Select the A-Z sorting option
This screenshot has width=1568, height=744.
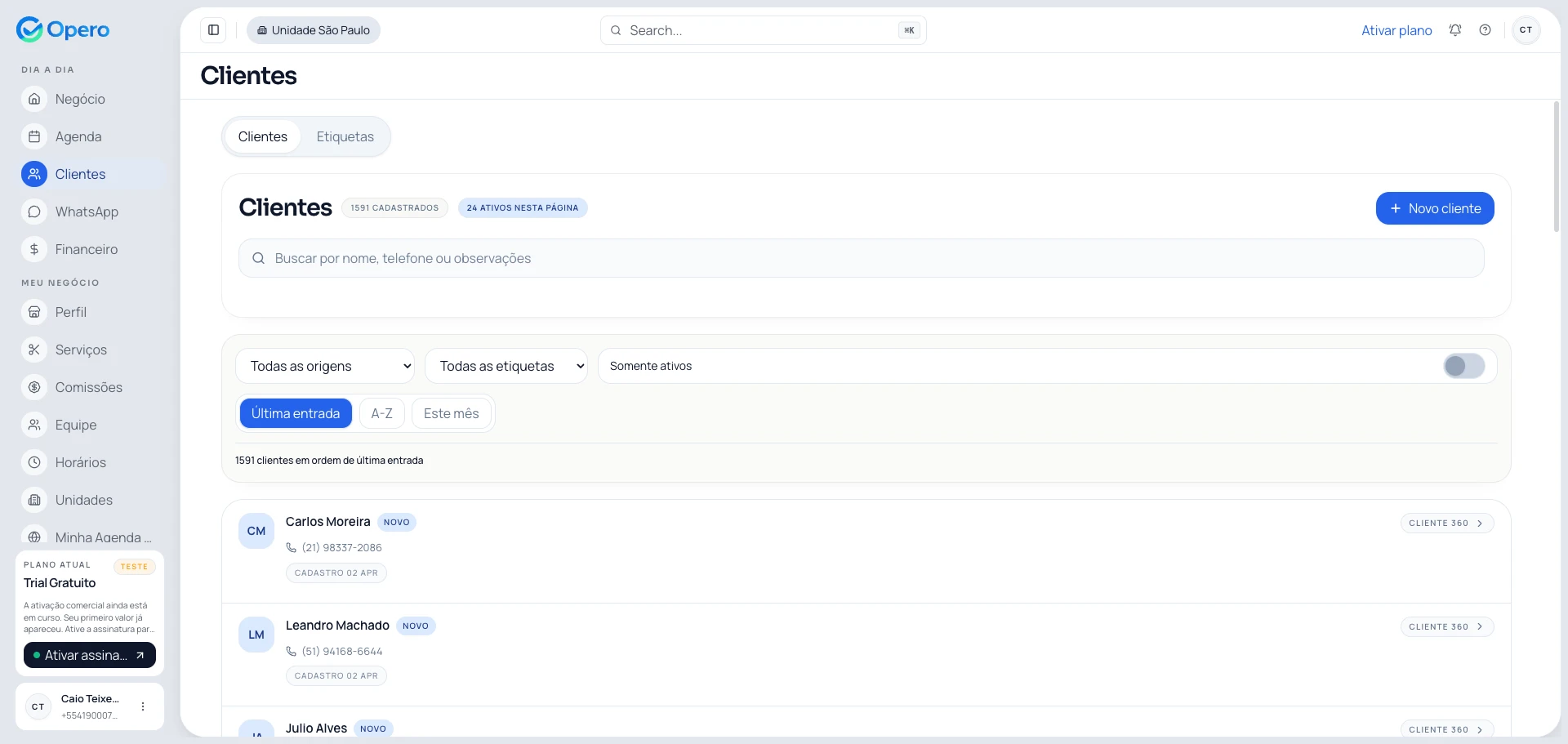point(381,413)
